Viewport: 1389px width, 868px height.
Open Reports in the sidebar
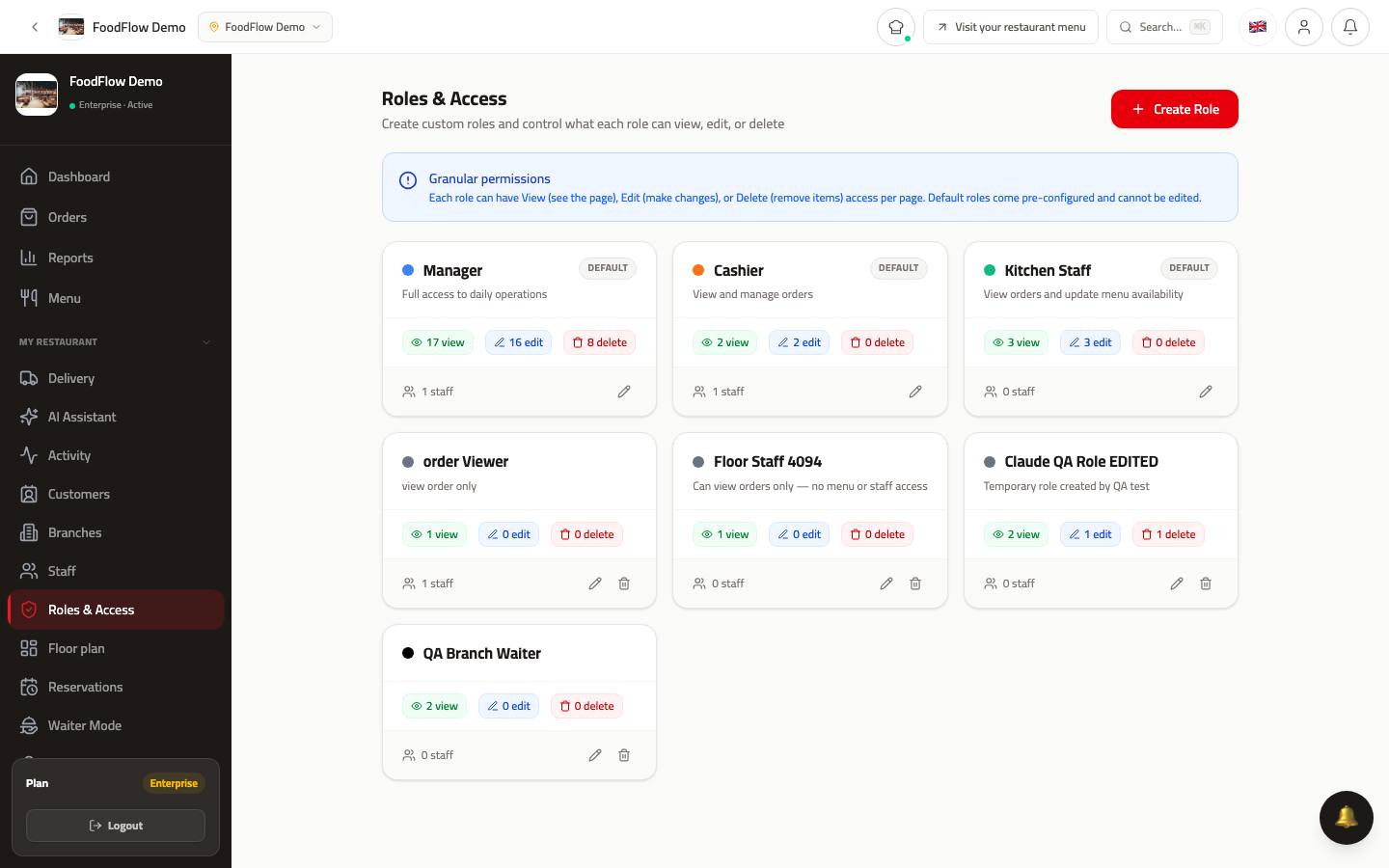[x=116, y=258]
